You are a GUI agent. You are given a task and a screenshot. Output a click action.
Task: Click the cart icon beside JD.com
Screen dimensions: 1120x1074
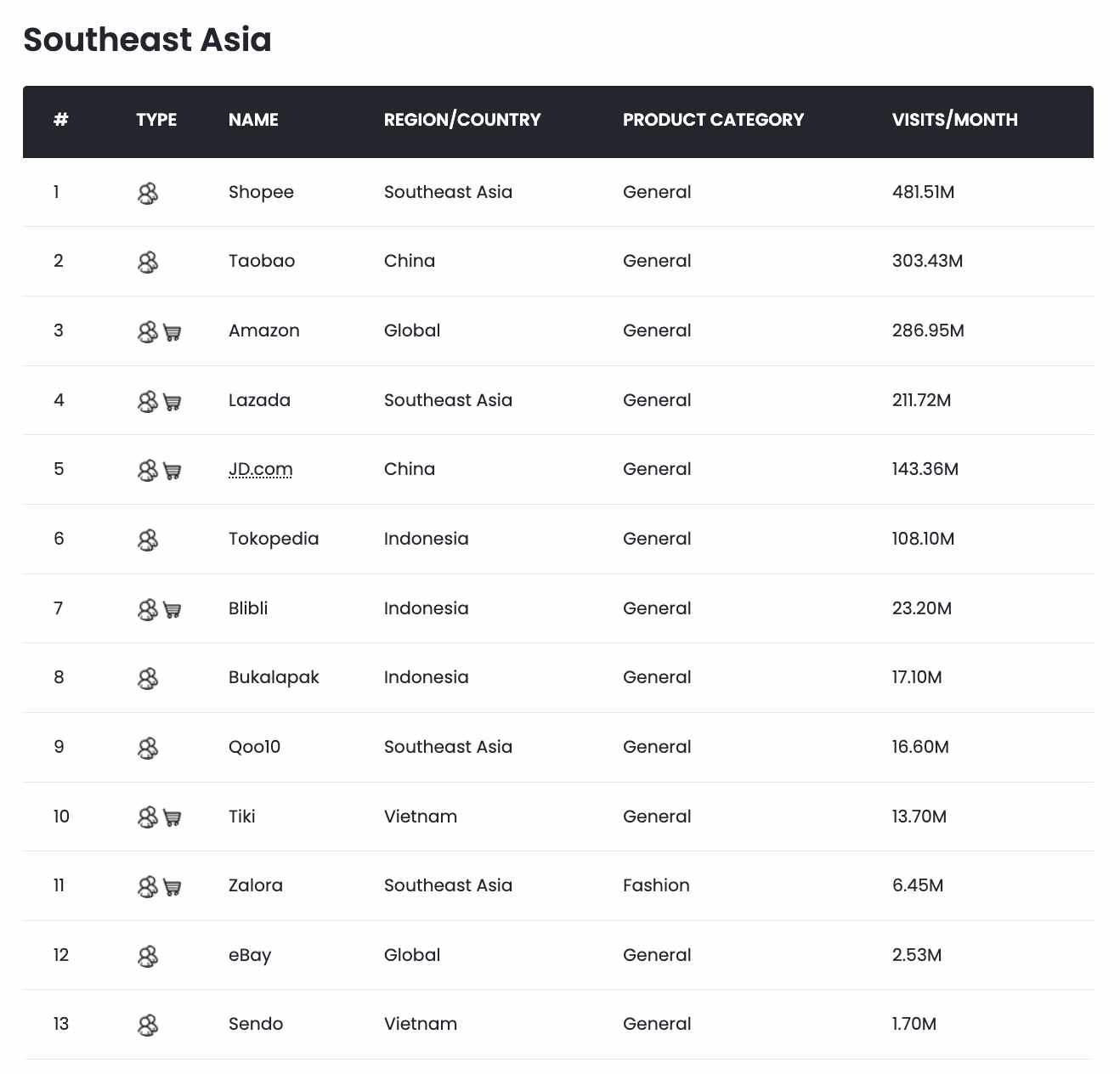coord(173,472)
